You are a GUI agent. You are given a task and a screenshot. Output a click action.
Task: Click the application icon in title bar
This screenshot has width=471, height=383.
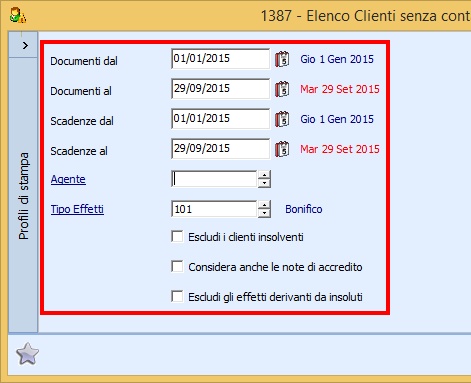pos(18,15)
